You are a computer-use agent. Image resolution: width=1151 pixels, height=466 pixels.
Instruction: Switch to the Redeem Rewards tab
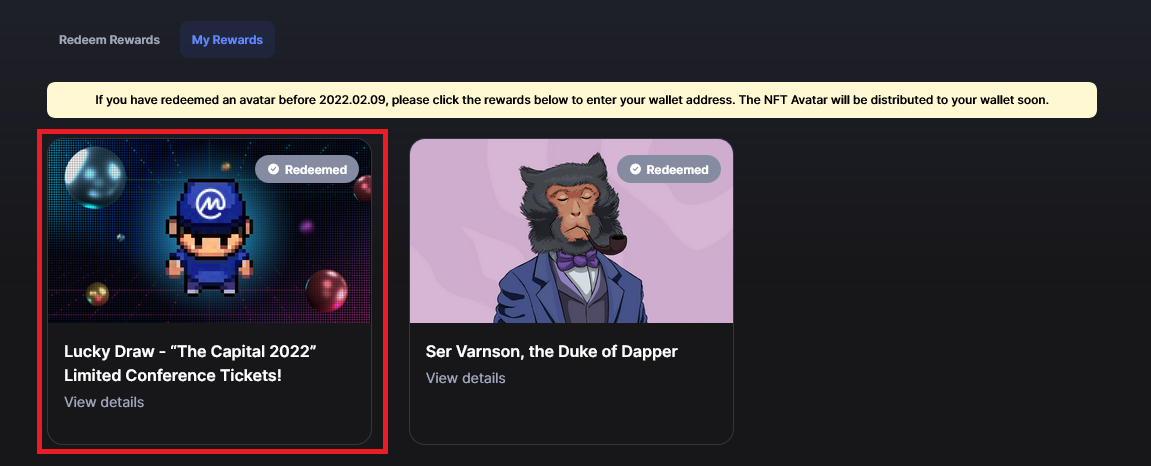tap(109, 40)
